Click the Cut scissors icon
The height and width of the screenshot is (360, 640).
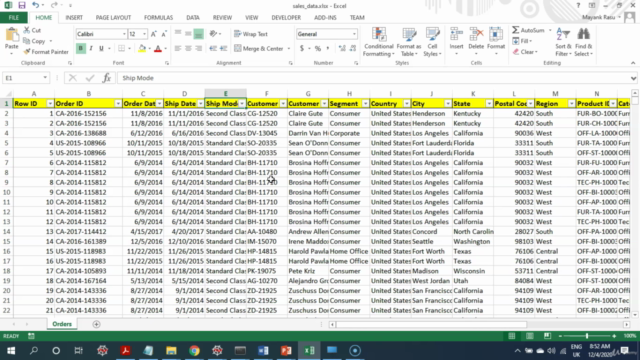click(x=27, y=30)
